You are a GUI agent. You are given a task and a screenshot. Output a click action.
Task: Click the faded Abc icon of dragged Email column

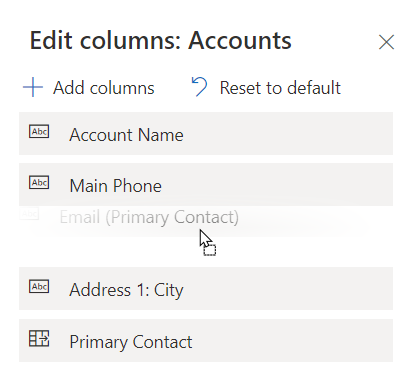pos(29,213)
